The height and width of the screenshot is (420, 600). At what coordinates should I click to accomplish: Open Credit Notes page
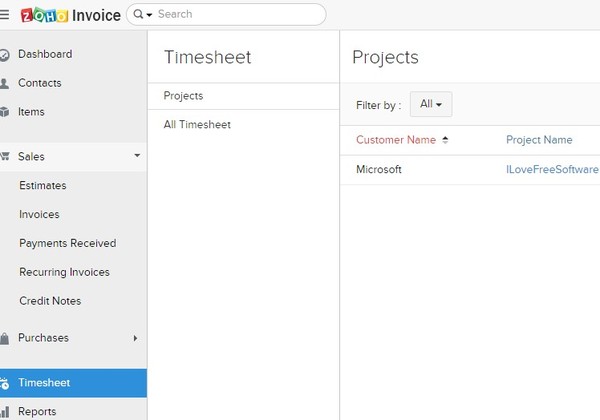[x=50, y=301]
